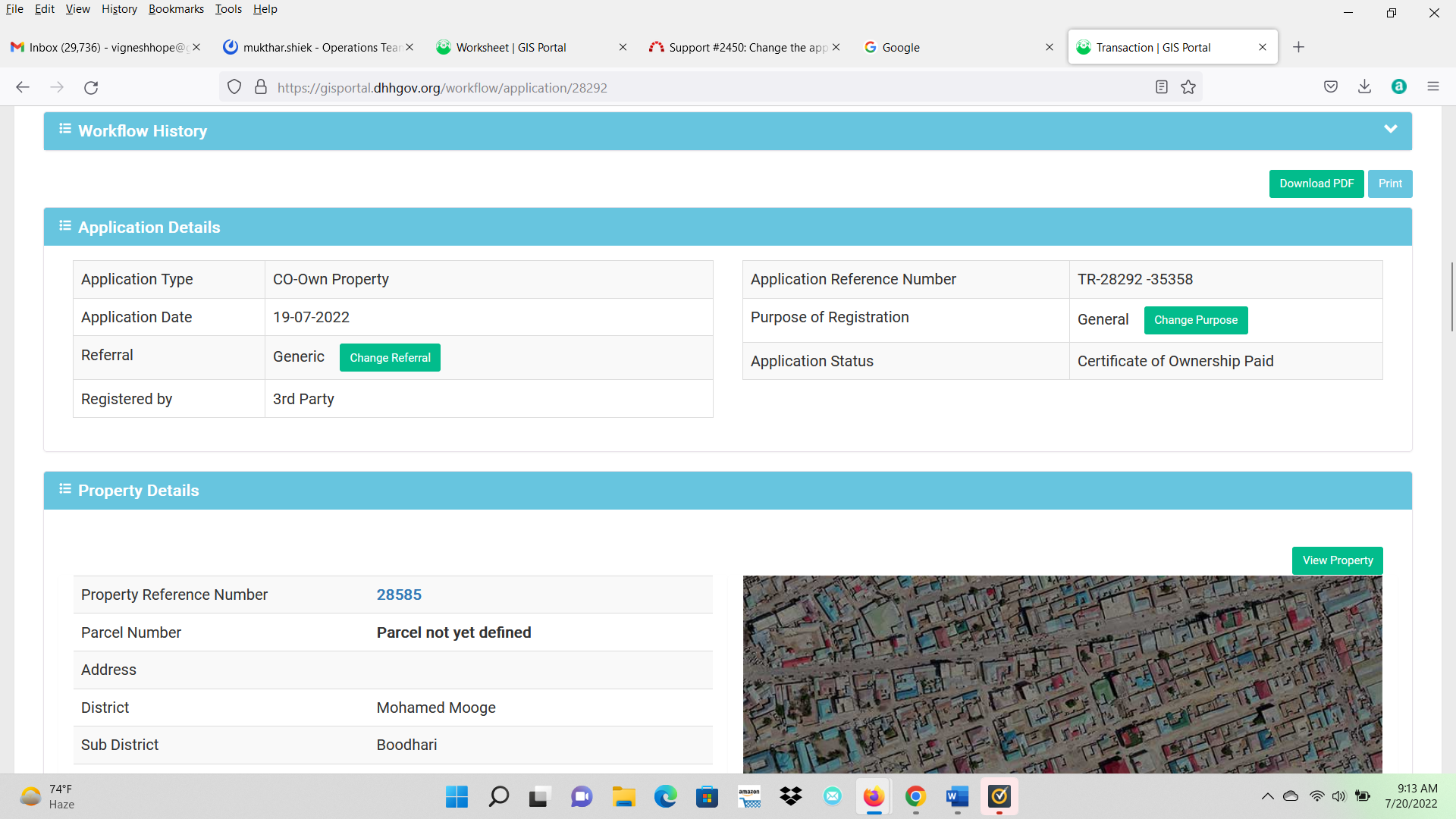Click the browser Forward arrow
Viewport: 1456px width, 819px height.
pyautogui.click(x=57, y=87)
